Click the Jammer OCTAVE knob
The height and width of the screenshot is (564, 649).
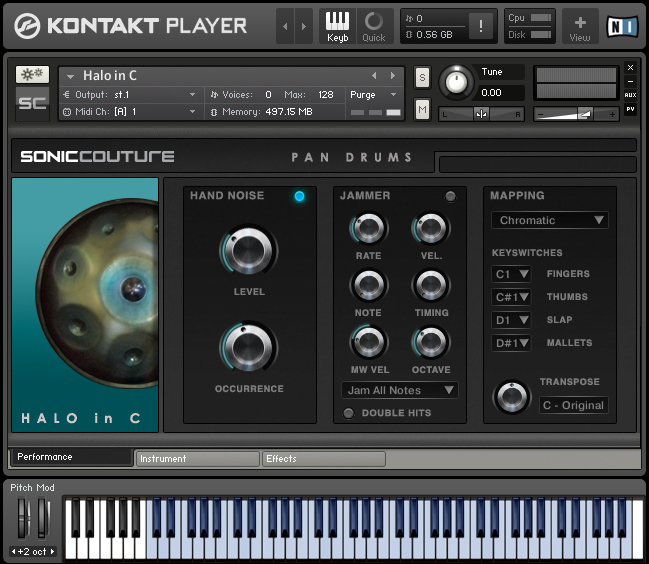pos(431,342)
